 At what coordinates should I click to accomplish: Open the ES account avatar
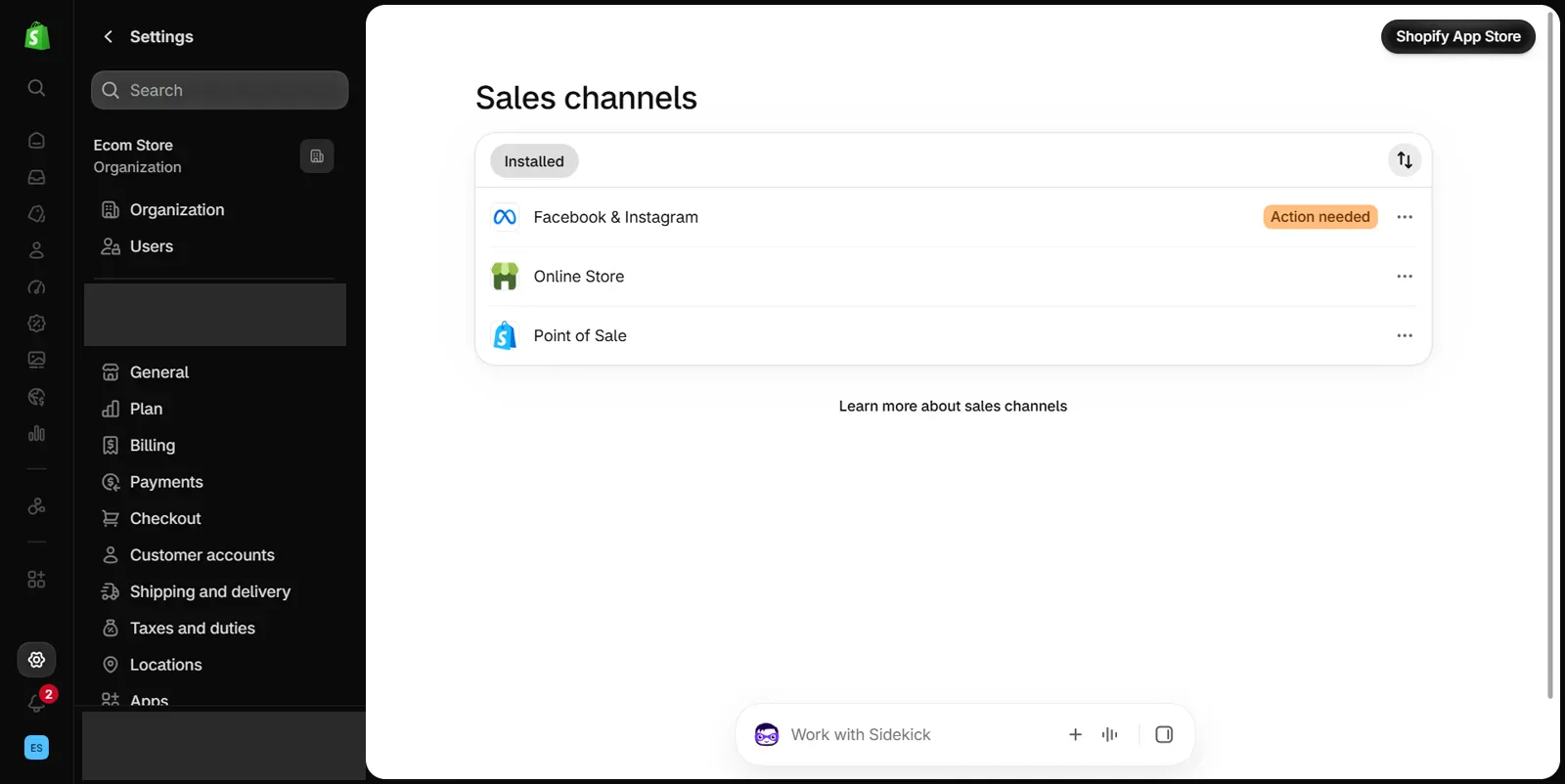[x=37, y=748]
